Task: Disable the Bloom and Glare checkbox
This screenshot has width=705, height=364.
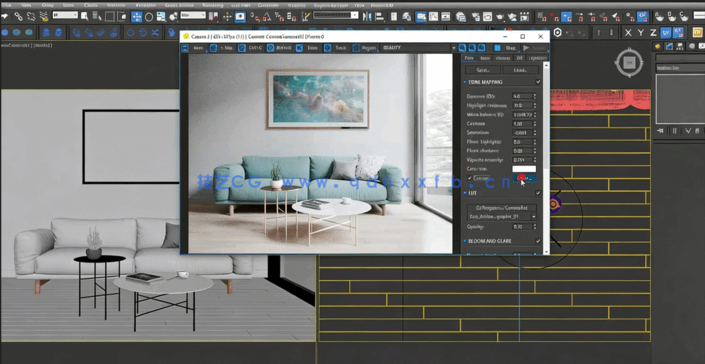Action: coord(538,241)
